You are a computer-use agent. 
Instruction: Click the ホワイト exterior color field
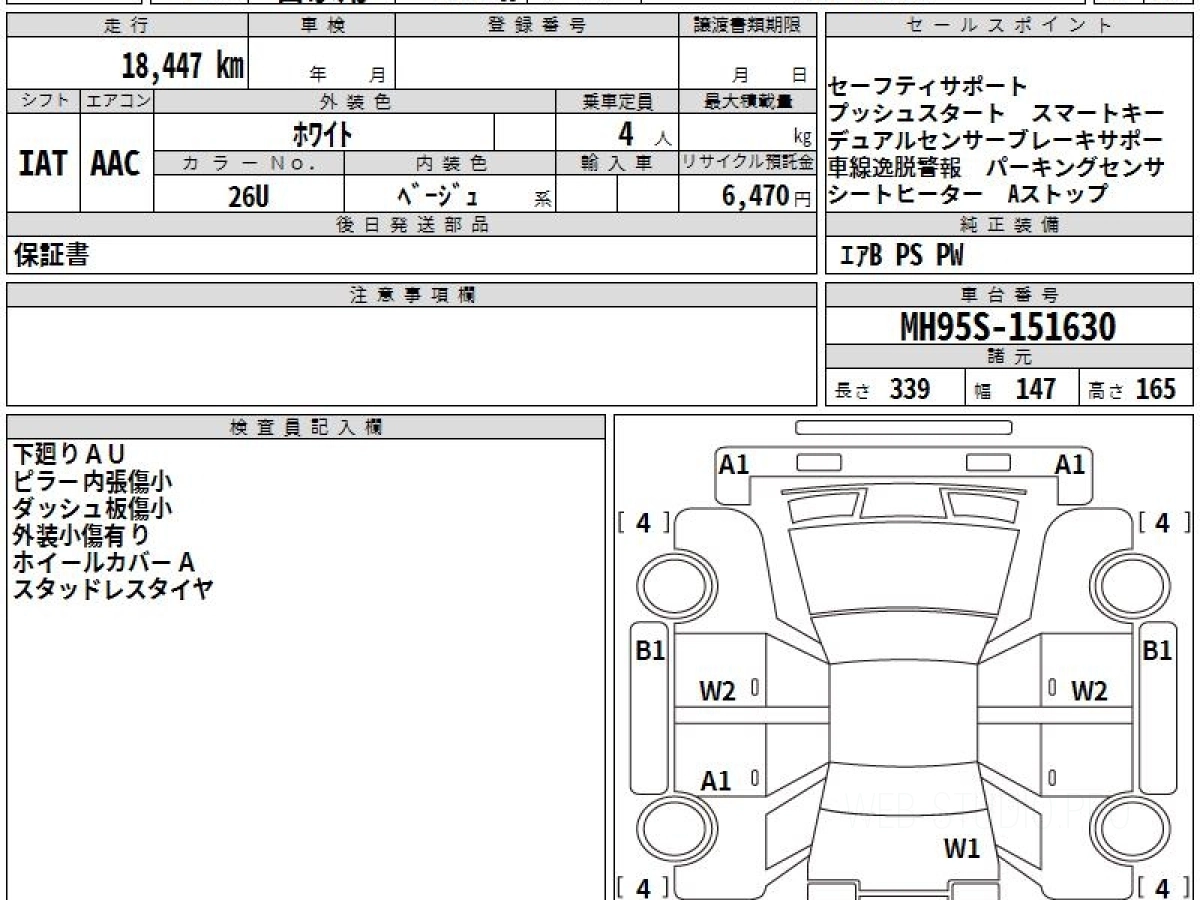pyautogui.click(x=324, y=132)
